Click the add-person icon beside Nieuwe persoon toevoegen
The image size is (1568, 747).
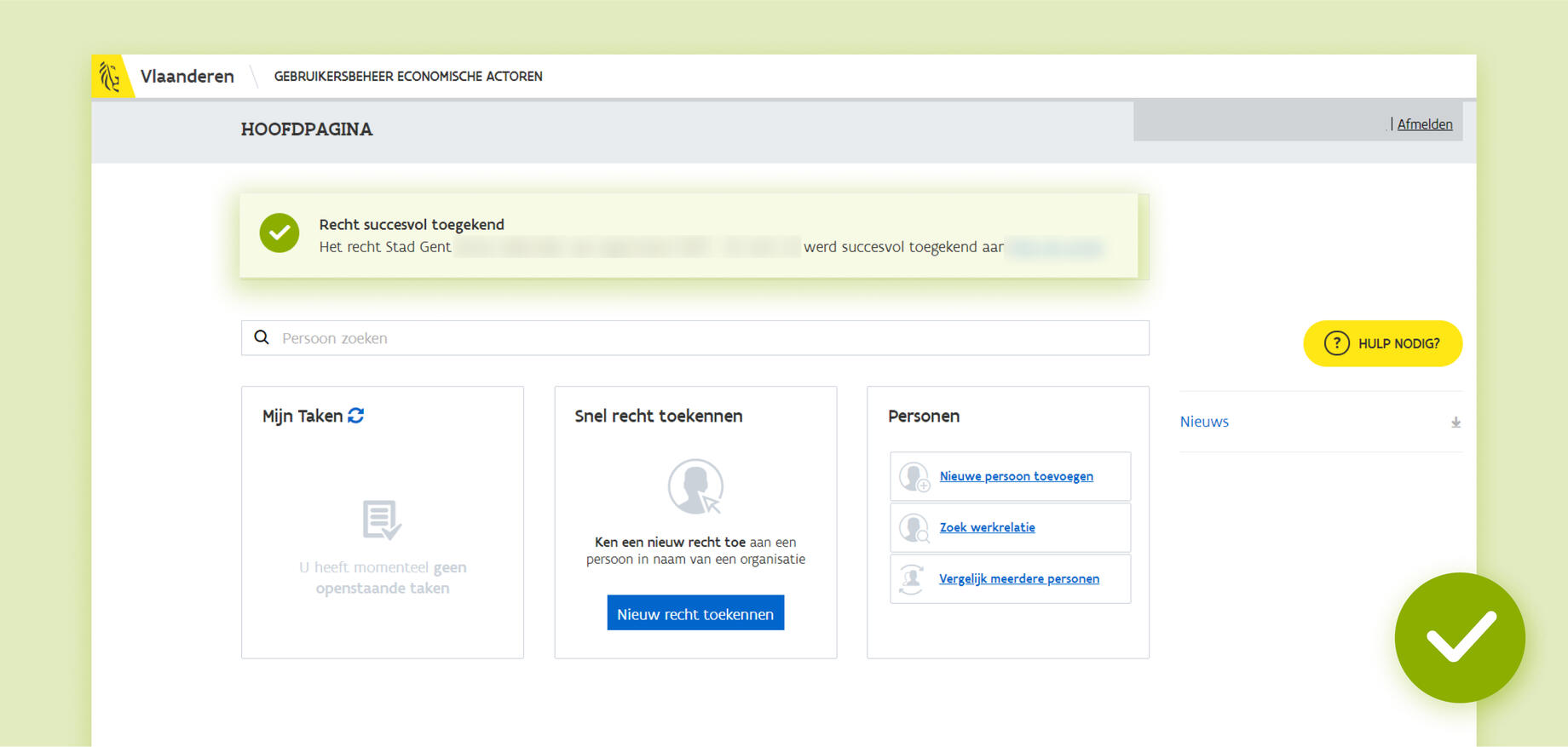(x=914, y=477)
